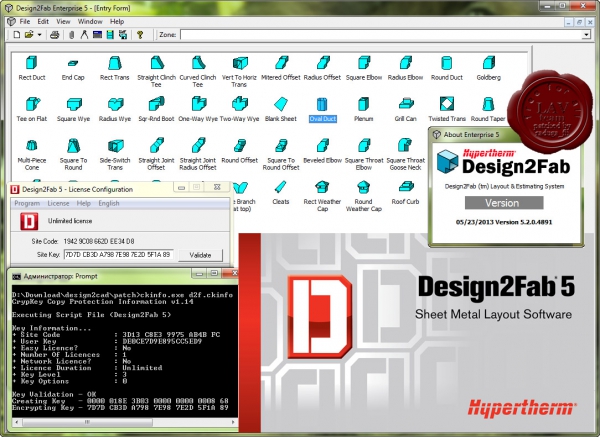This screenshot has height=437, width=600.
Task: Create a new file from toolbar
Action: [x=16, y=35]
